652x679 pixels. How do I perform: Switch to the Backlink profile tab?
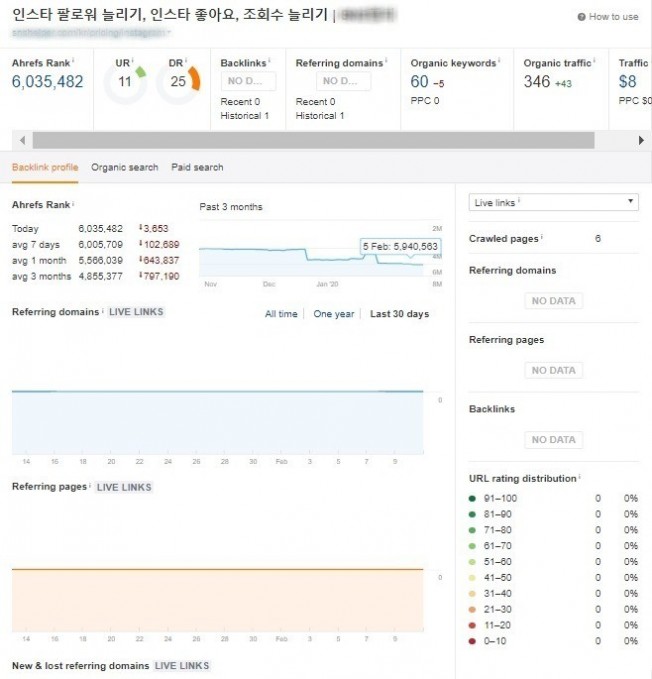45,168
